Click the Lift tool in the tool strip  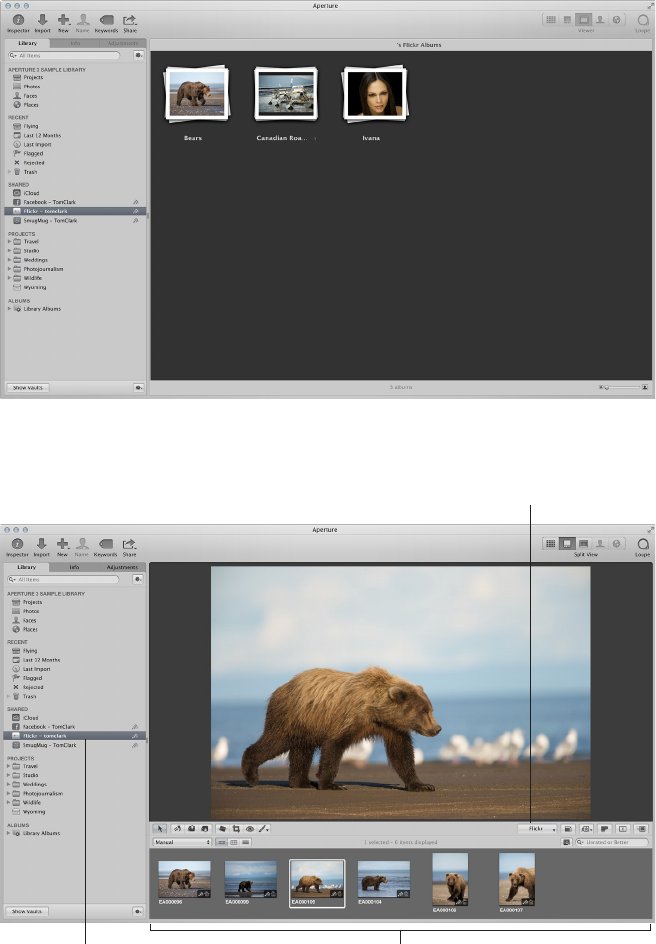[191, 829]
